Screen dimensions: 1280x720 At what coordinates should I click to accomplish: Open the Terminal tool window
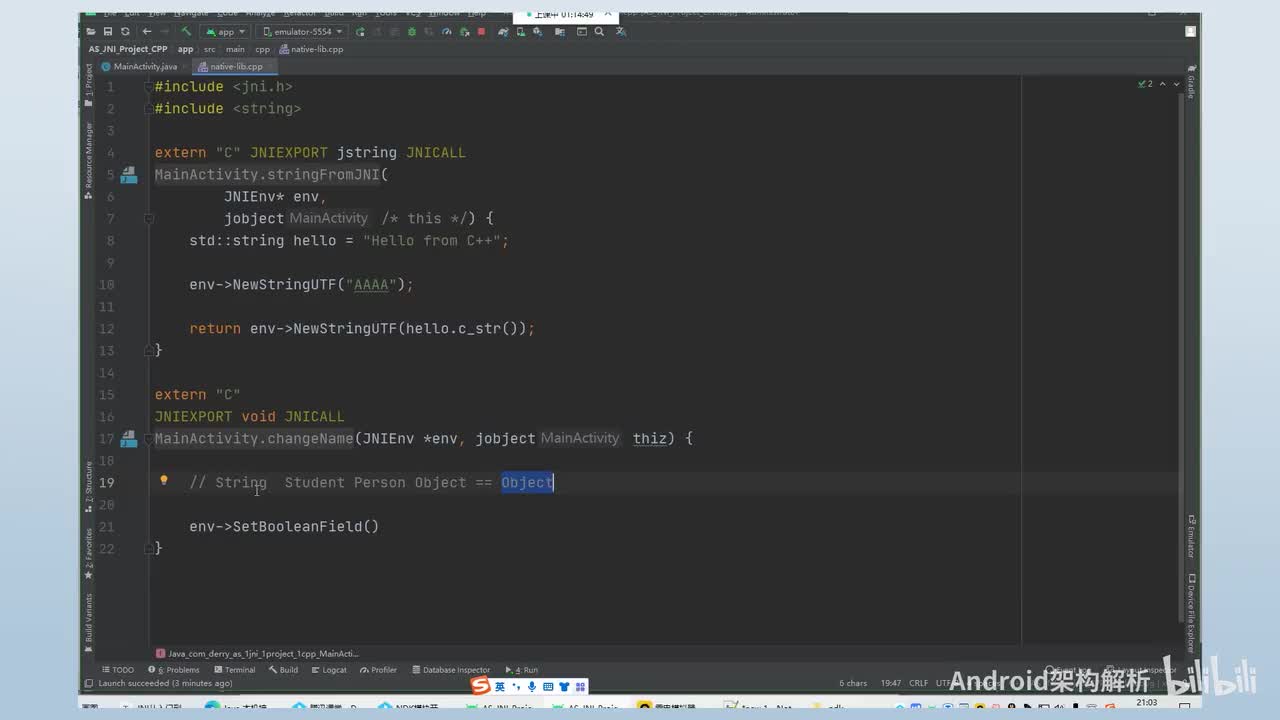234,670
